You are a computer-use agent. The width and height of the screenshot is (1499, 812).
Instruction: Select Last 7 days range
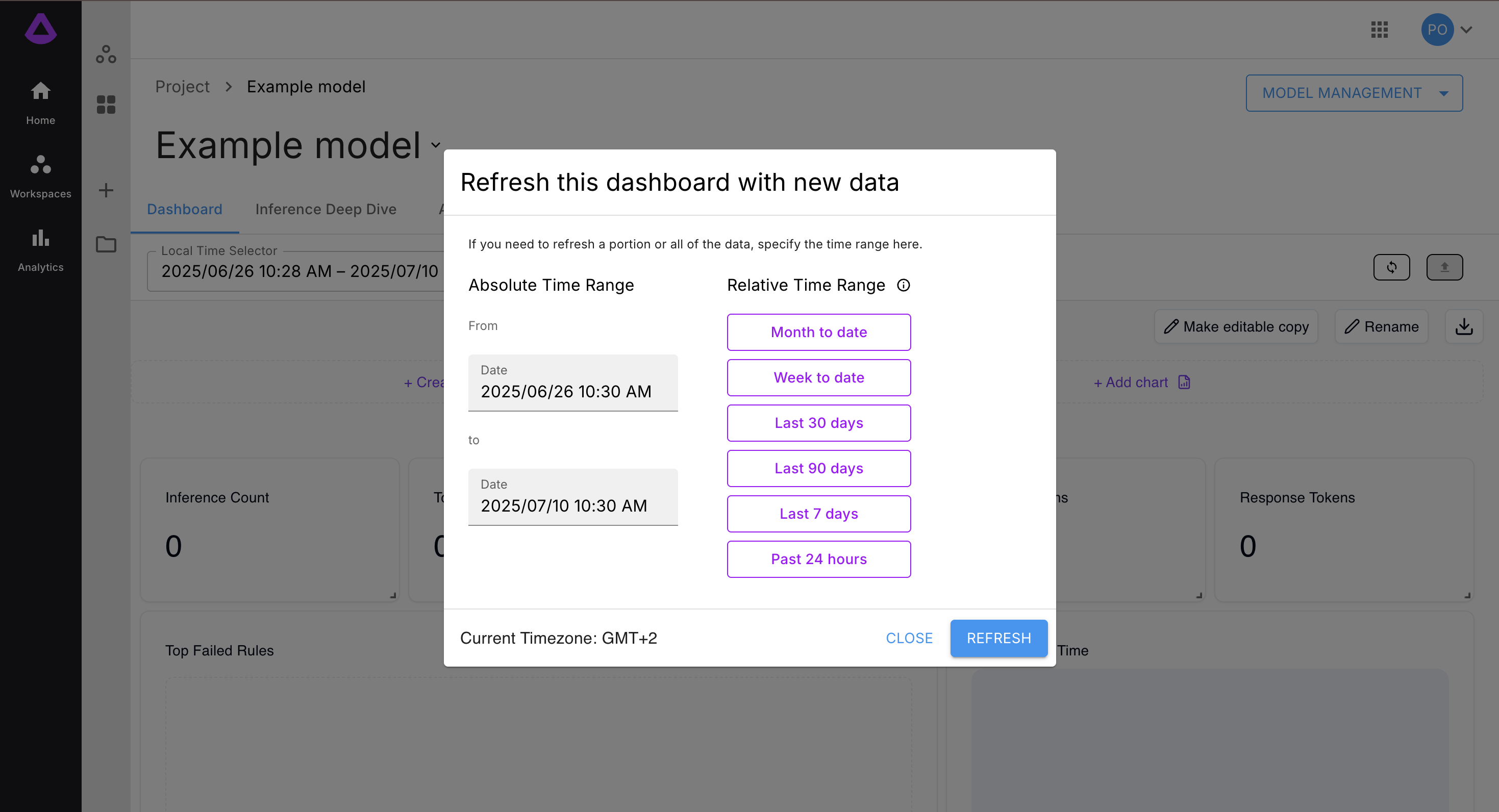[819, 514]
